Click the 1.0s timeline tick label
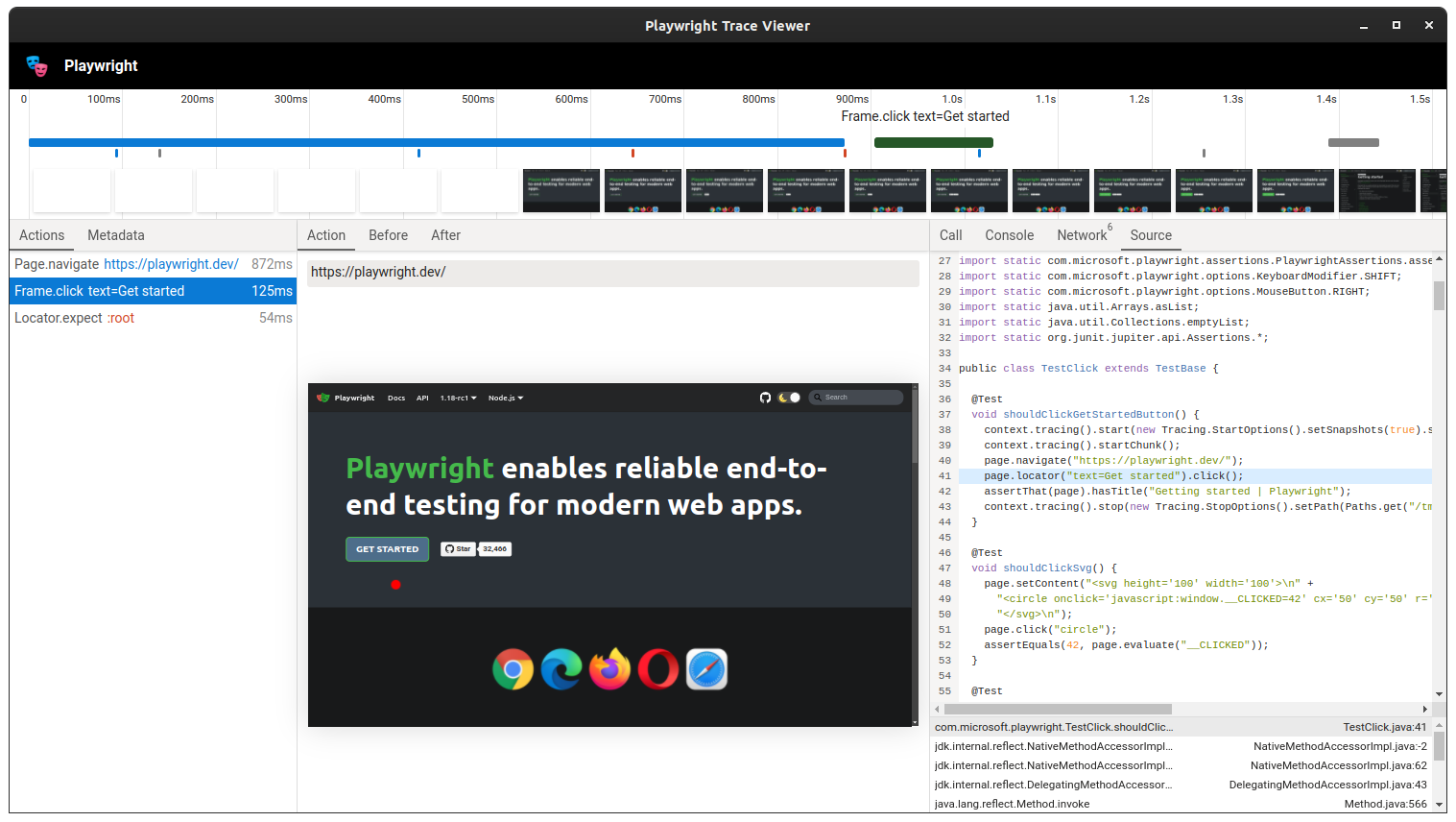This screenshot has height=822, width=1456. click(952, 99)
